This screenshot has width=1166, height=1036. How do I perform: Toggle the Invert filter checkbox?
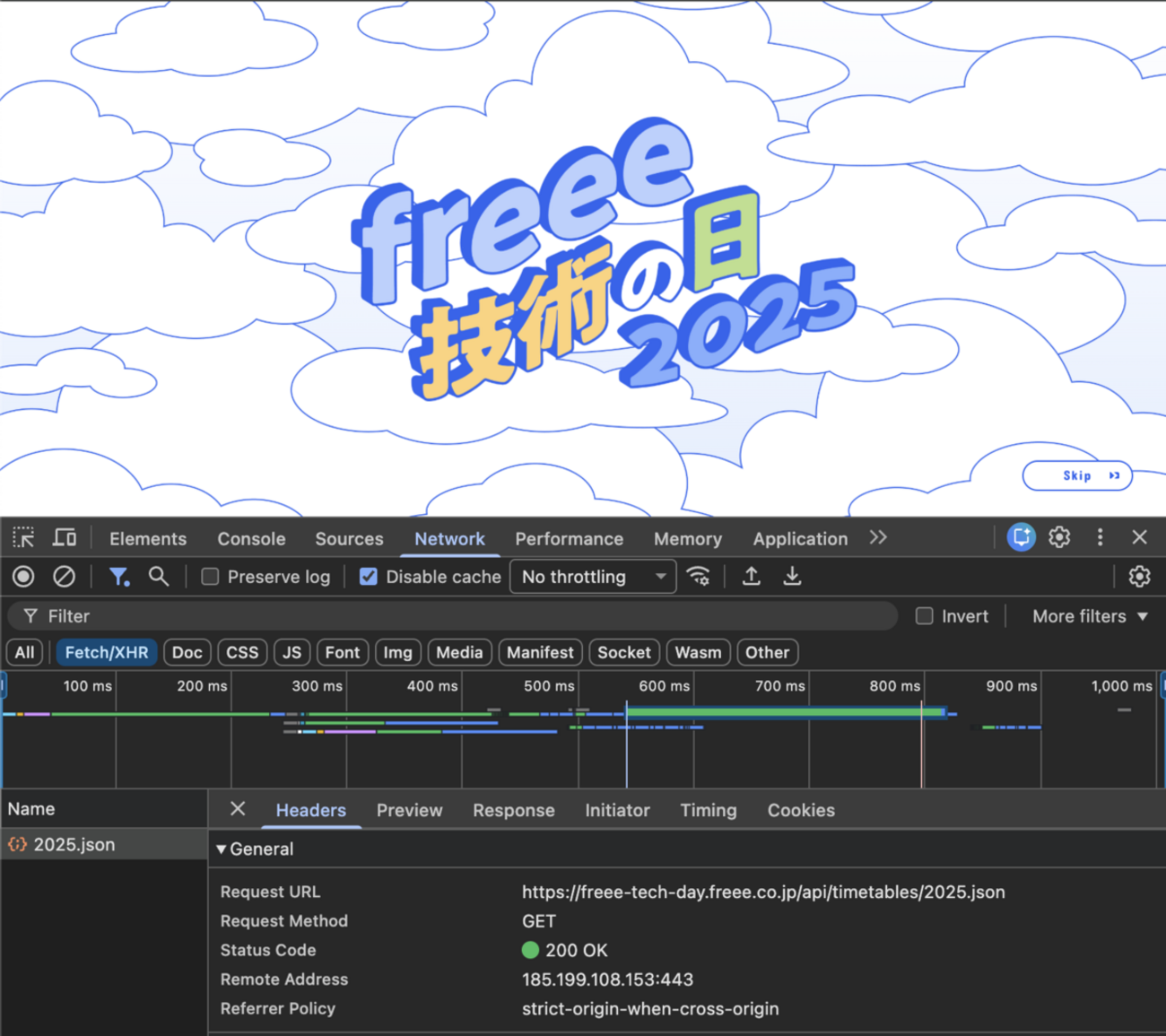coord(925,615)
